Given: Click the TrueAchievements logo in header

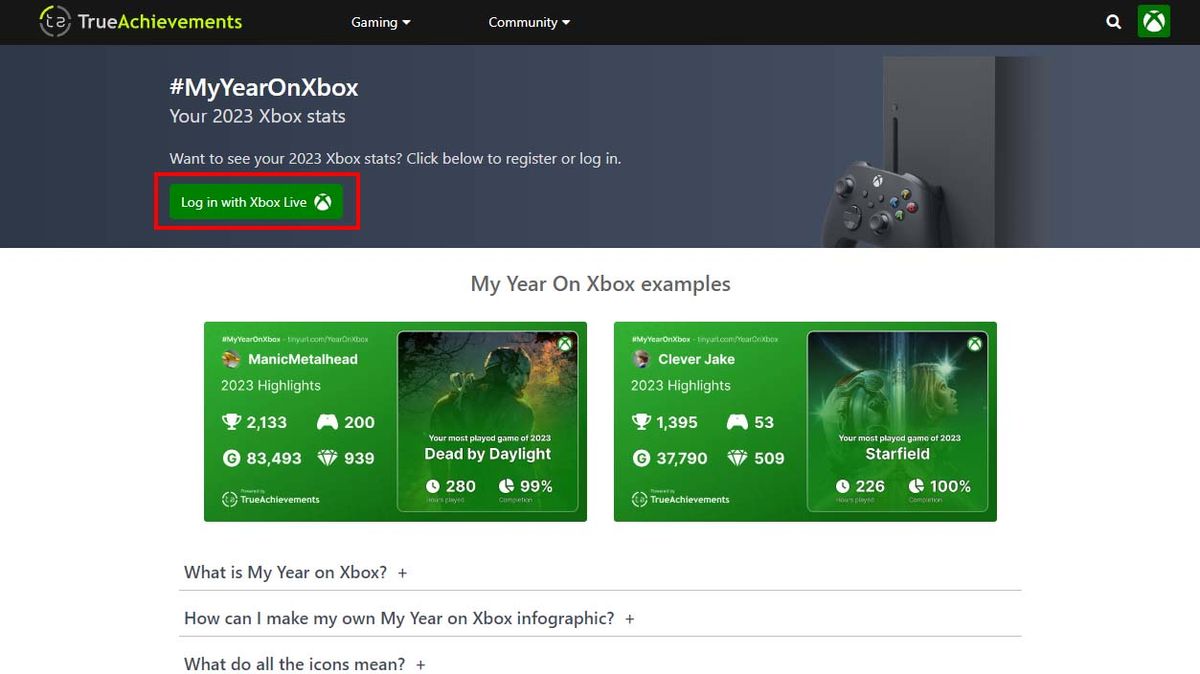Looking at the screenshot, I should (x=141, y=21).
